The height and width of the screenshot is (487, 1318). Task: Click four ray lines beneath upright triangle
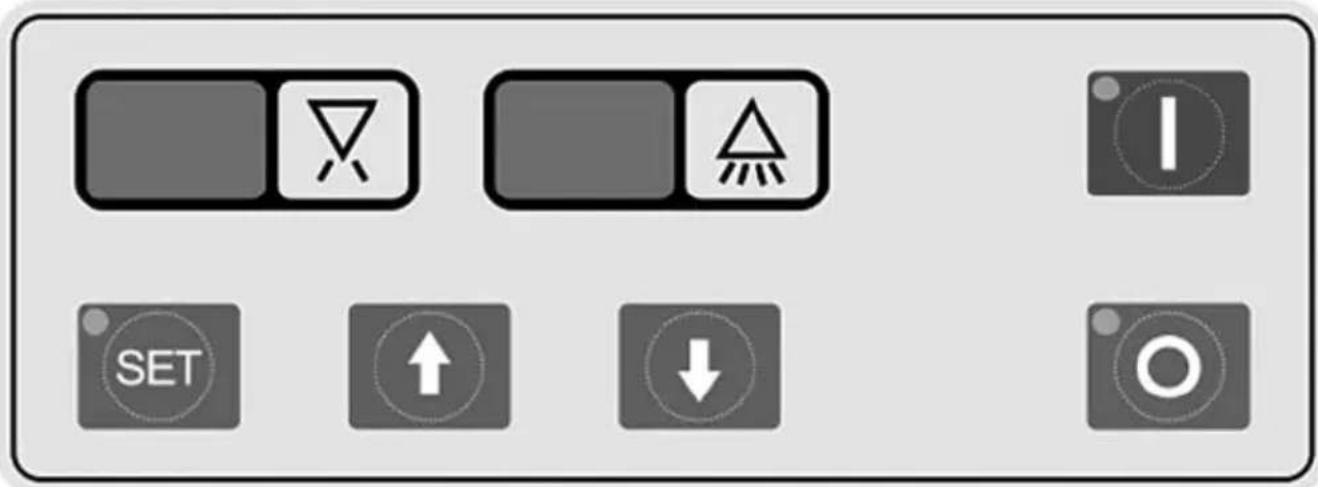(752, 174)
